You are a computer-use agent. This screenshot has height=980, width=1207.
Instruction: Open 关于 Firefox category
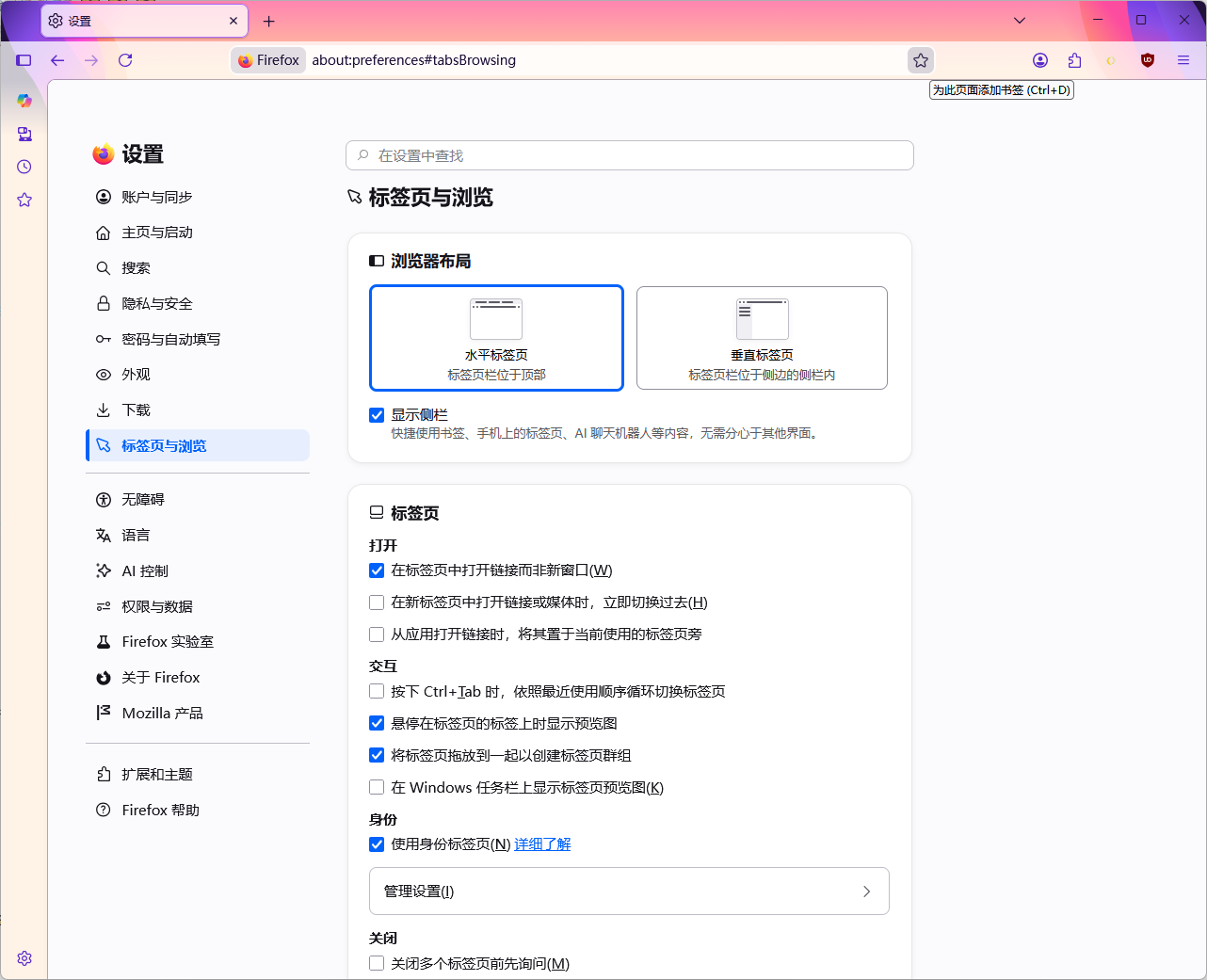pos(198,678)
